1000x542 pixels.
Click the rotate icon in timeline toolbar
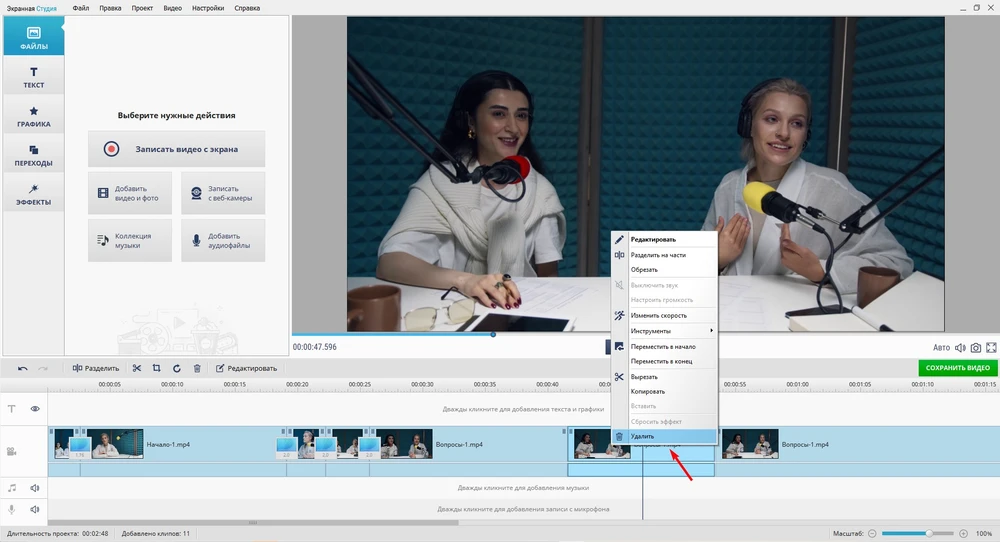point(177,368)
